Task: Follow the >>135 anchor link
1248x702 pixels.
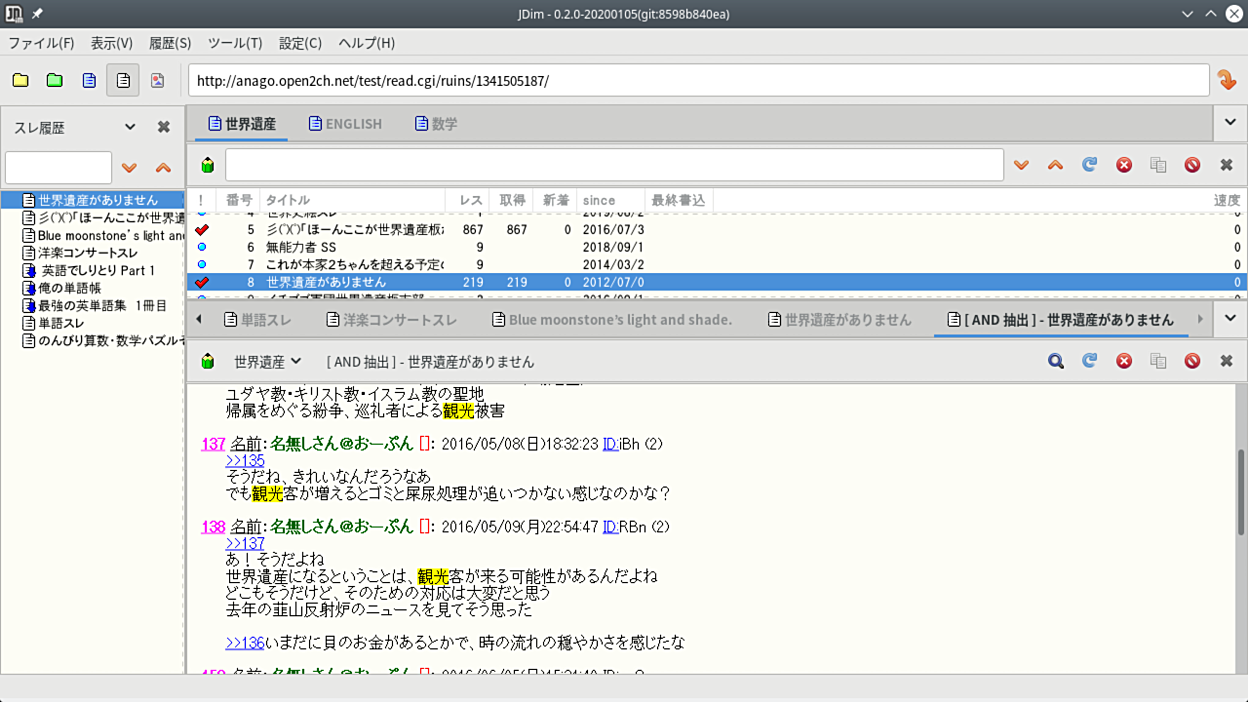Action: tap(245, 460)
